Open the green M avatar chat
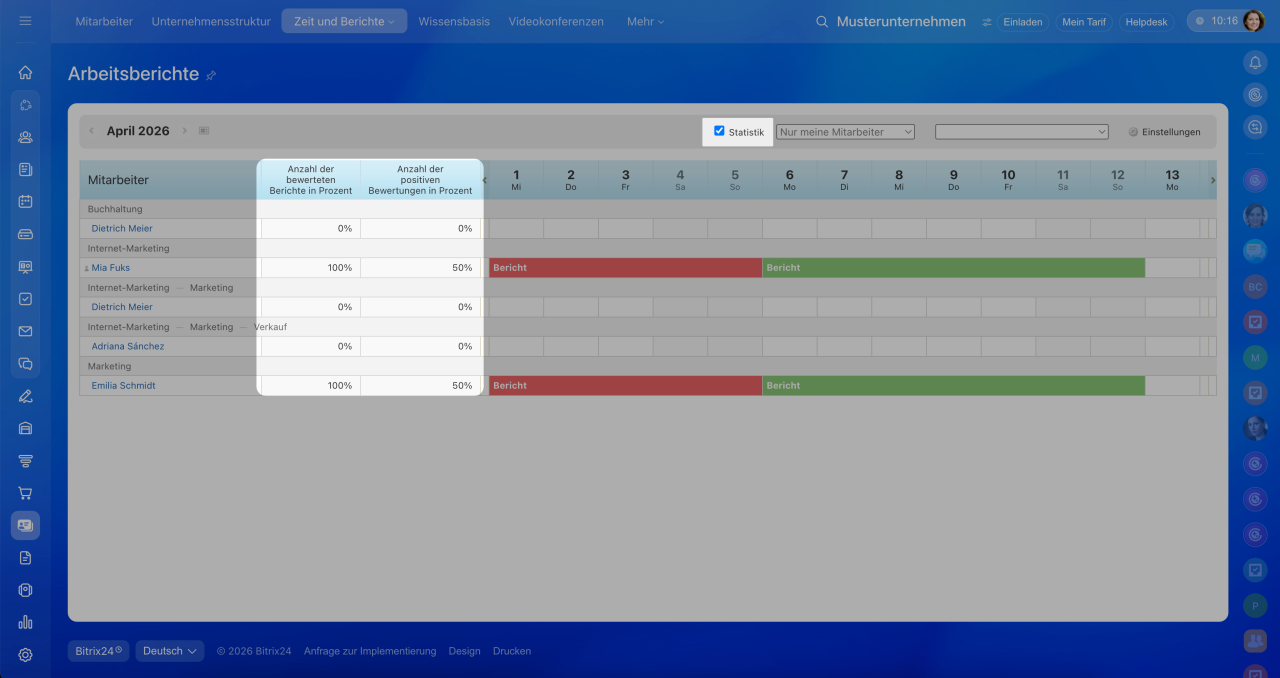This screenshot has height=678, width=1280. pos(1255,357)
